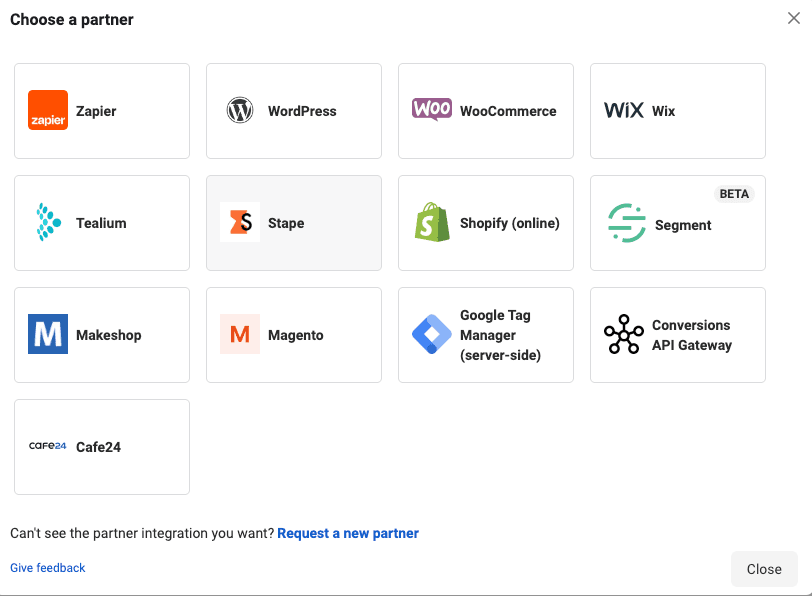Select the Tealium dotted logo icon
Screen dimensions: 812x596
tap(48, 222)
